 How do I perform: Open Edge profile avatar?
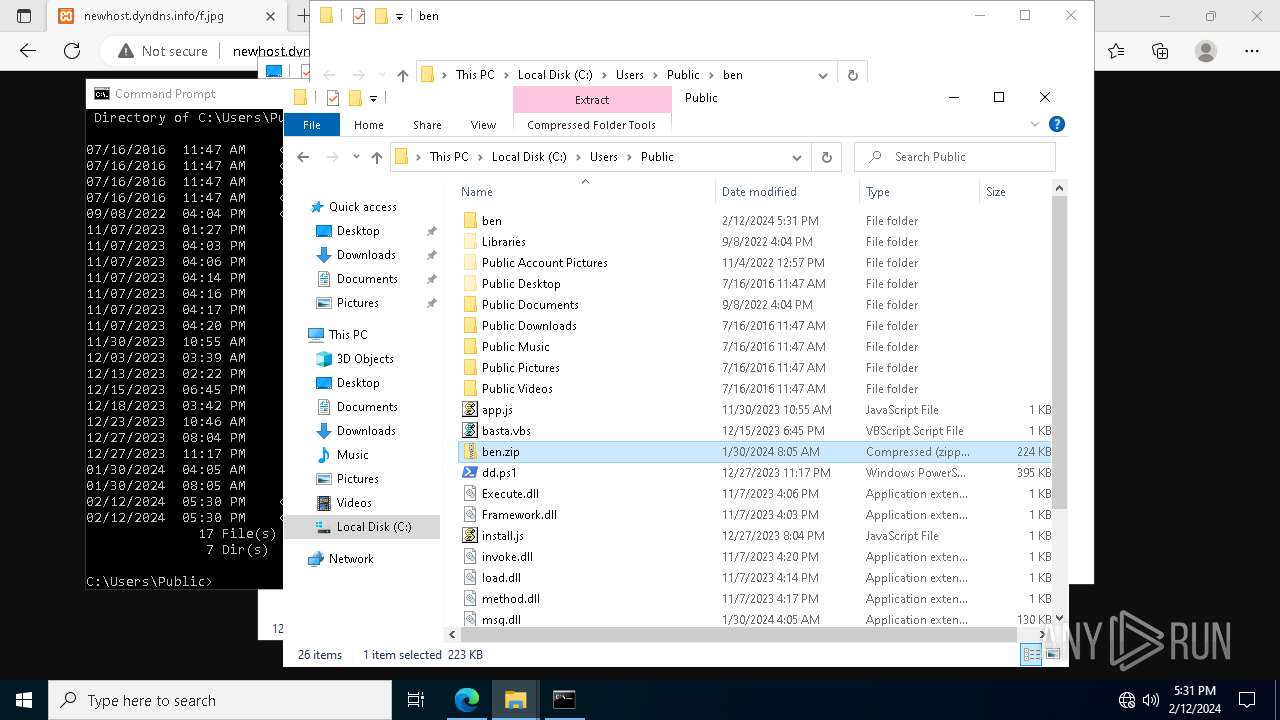1206,51
